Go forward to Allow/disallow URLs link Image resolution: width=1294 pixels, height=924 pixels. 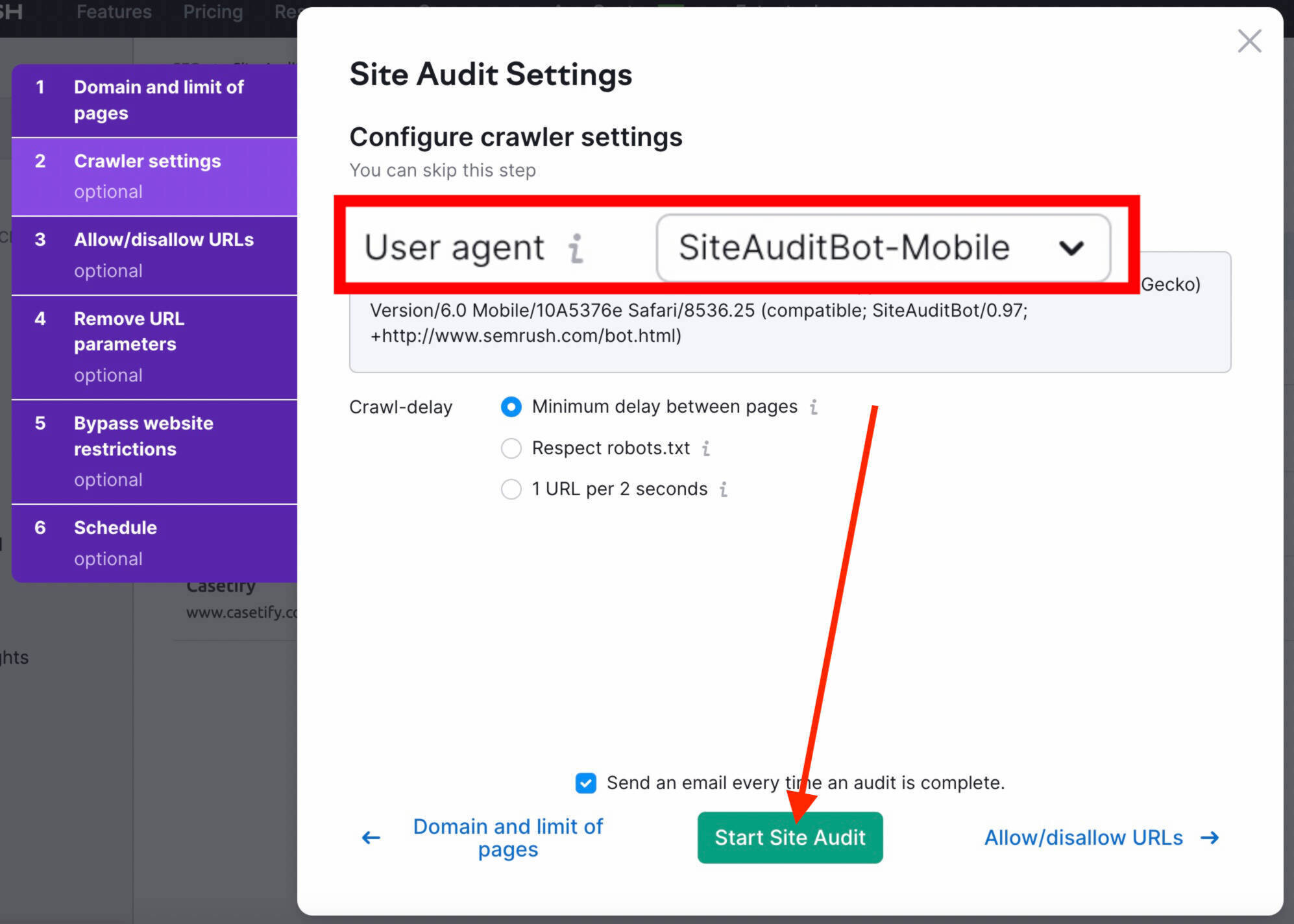[x=1083, y=838]
